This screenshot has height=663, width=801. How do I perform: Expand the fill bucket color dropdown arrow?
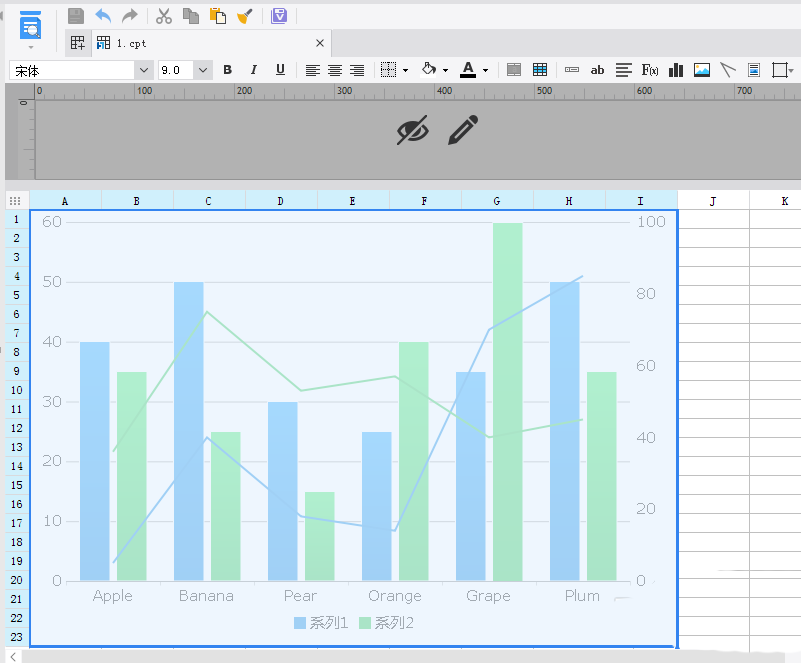tap(446, 70)
